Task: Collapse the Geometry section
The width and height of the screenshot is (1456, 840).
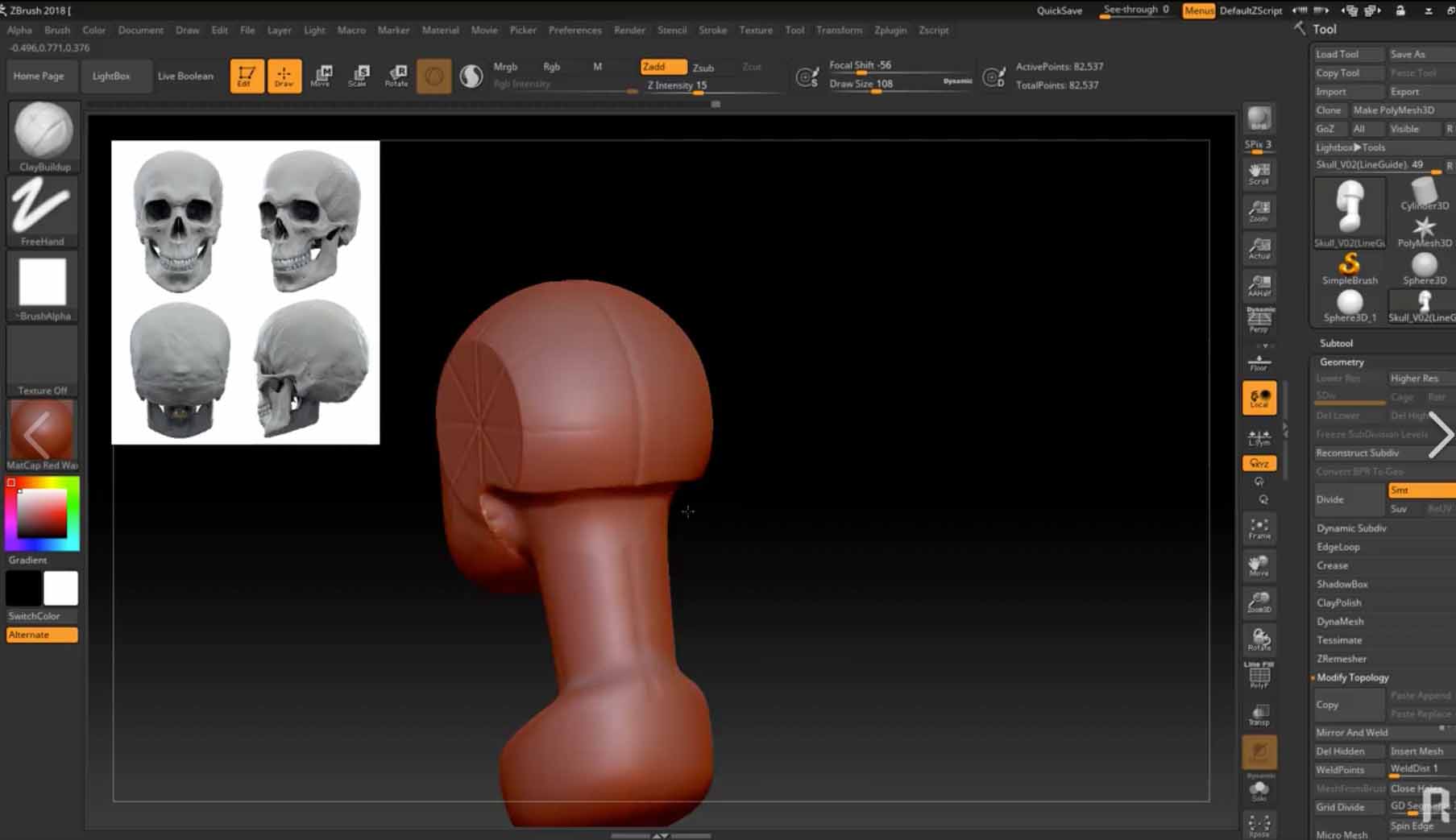Action: 1342,362
